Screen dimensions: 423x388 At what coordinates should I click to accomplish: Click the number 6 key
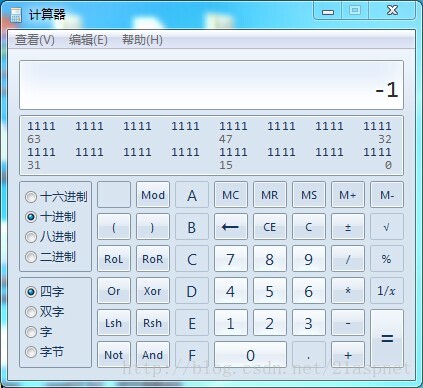309,291
